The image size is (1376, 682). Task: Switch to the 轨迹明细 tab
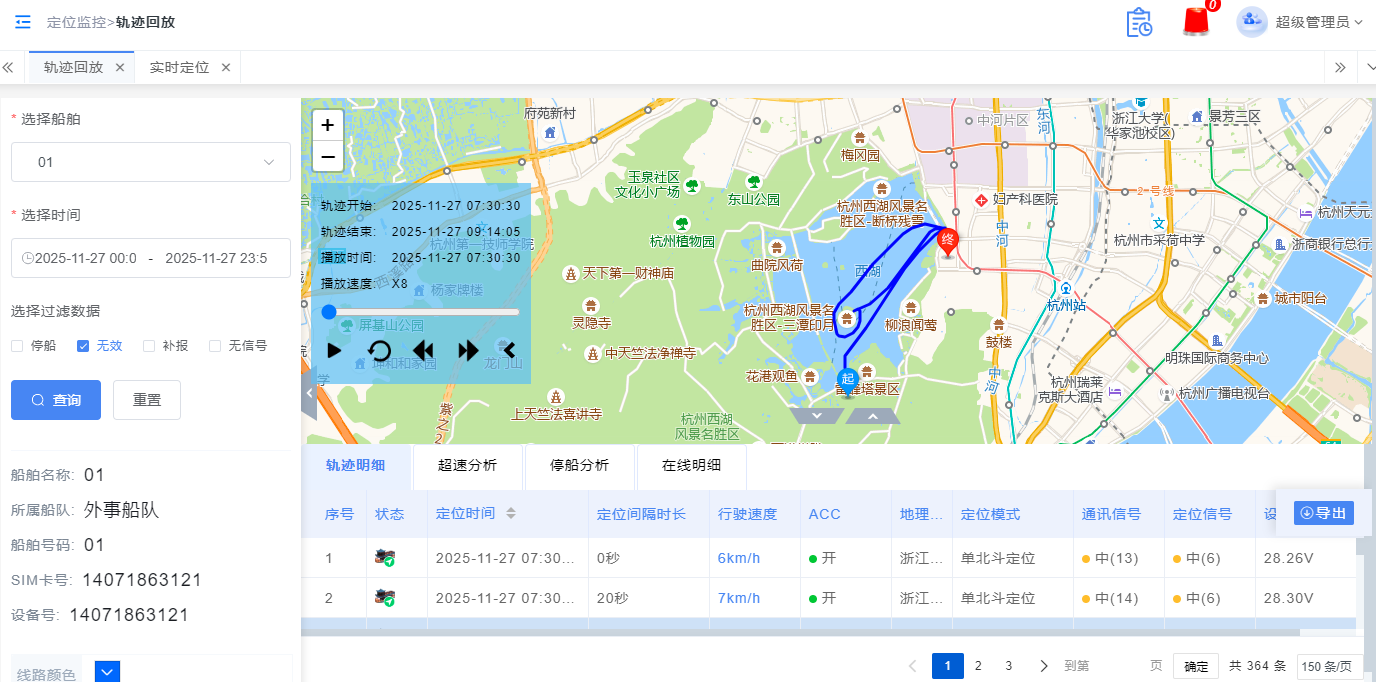point(357,465)
